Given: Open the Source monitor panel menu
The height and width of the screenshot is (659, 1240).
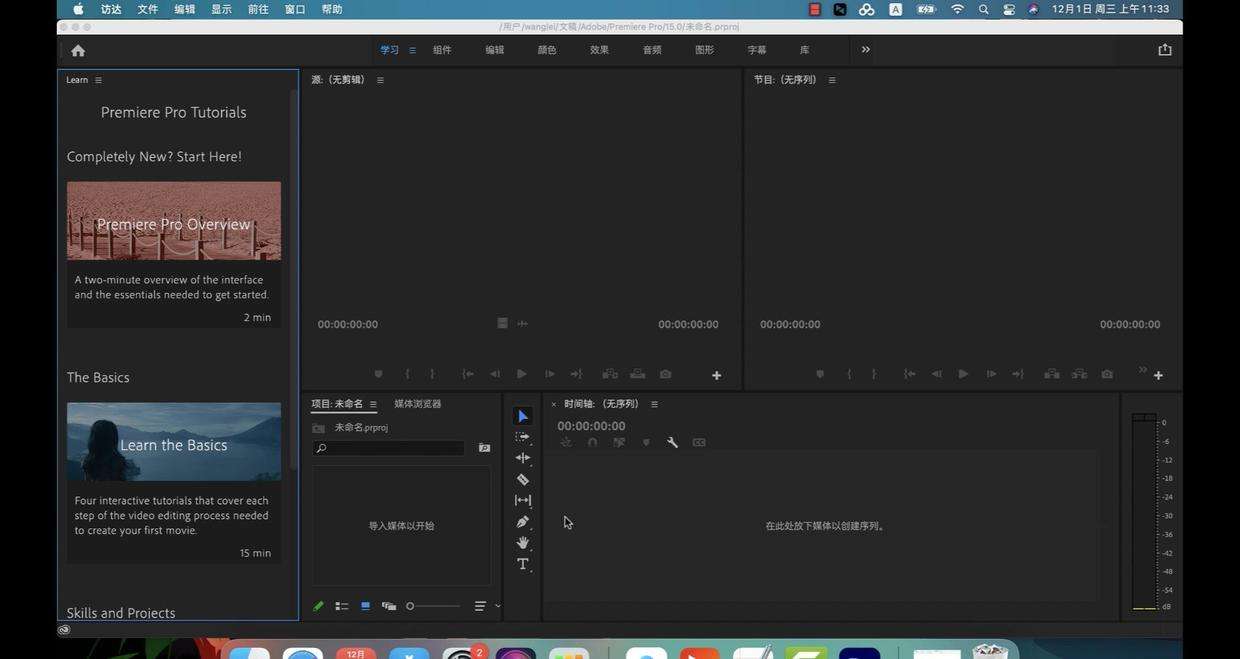Looking at the screenshot, I should click(x=379, y=79).
